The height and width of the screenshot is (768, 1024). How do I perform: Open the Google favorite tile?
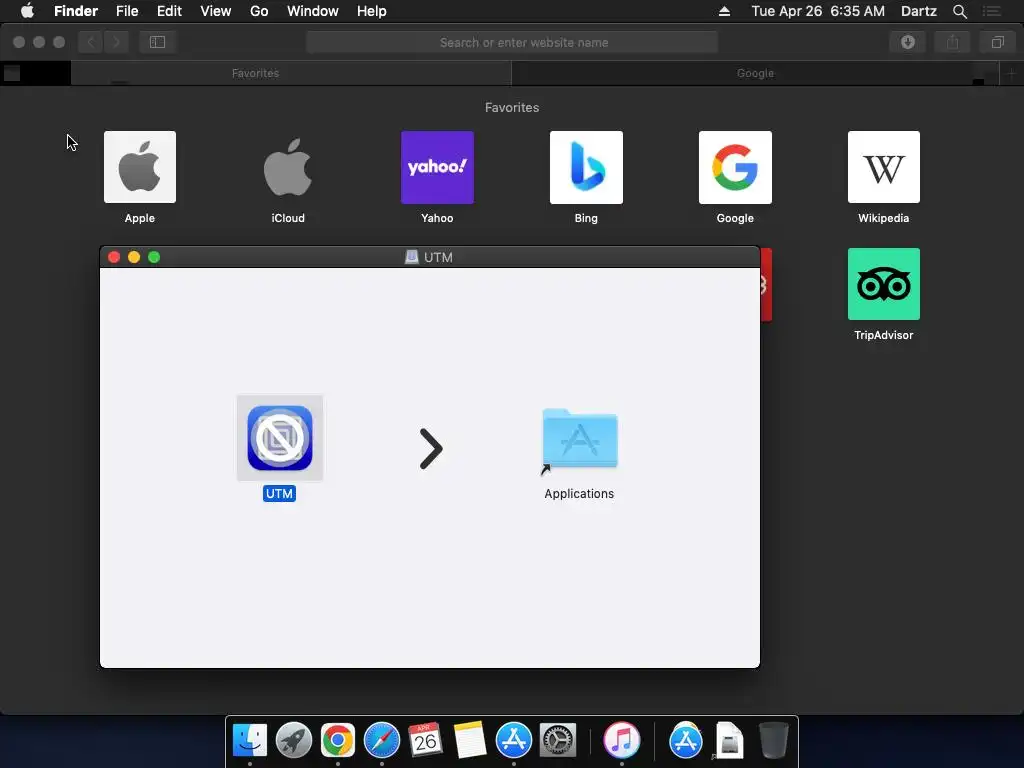point(735,167)
